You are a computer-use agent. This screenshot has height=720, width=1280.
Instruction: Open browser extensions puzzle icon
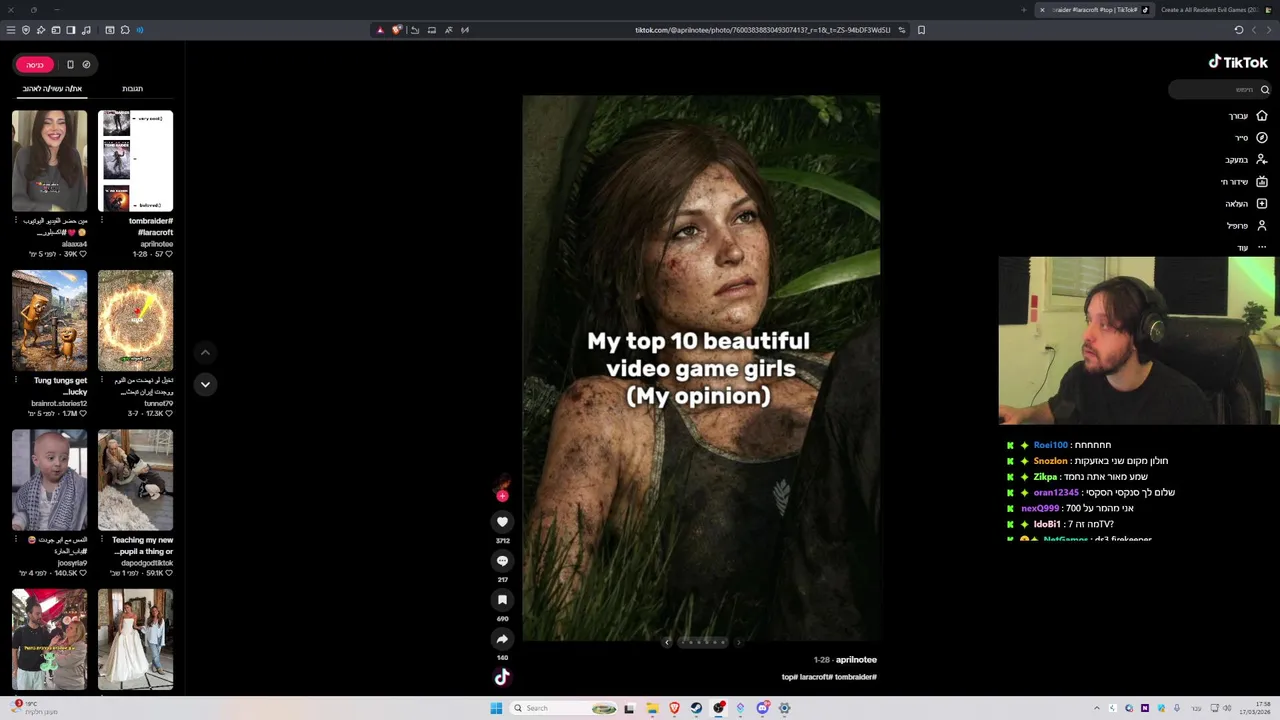125,30
